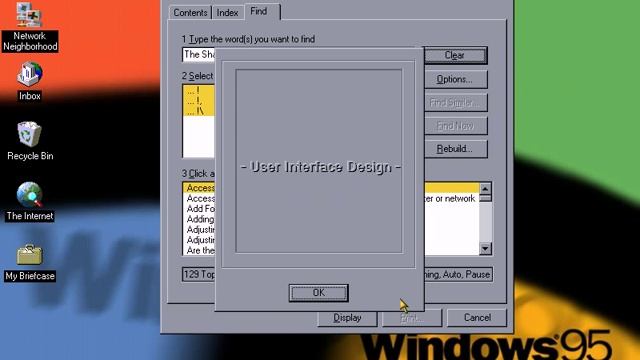This screenshot has width=640, height=360.
Task: Switch to the Contents tab
Action: (190, 13)
